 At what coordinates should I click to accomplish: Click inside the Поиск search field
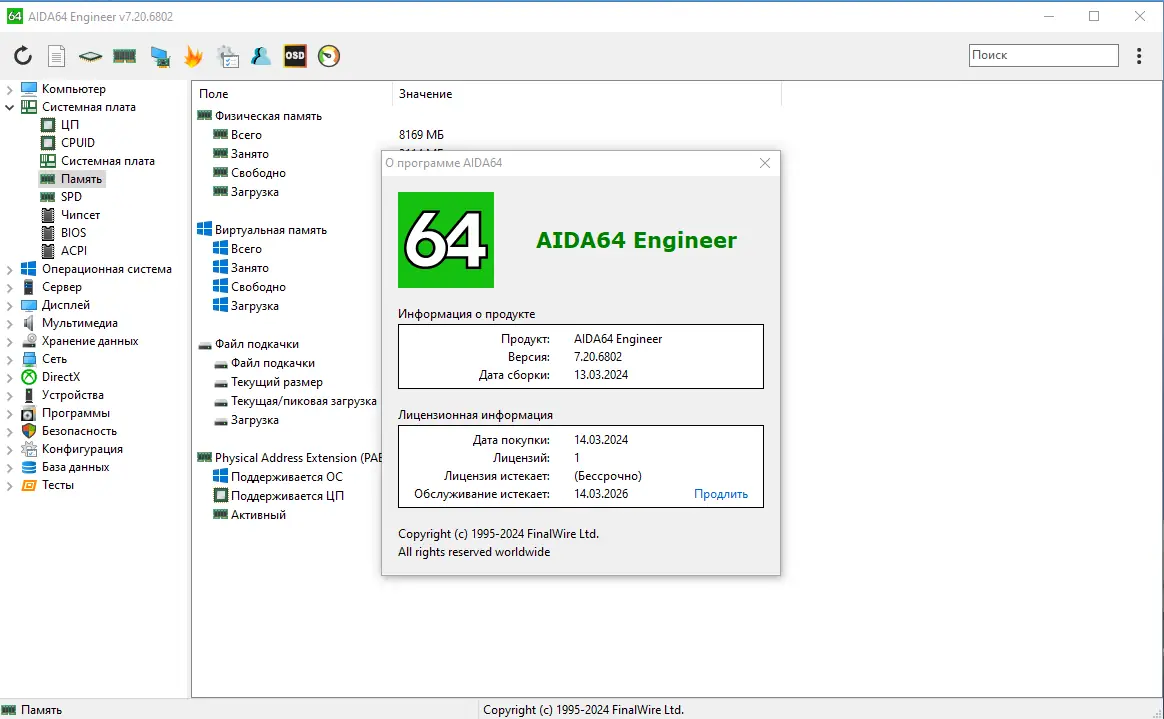(1043, 55)
